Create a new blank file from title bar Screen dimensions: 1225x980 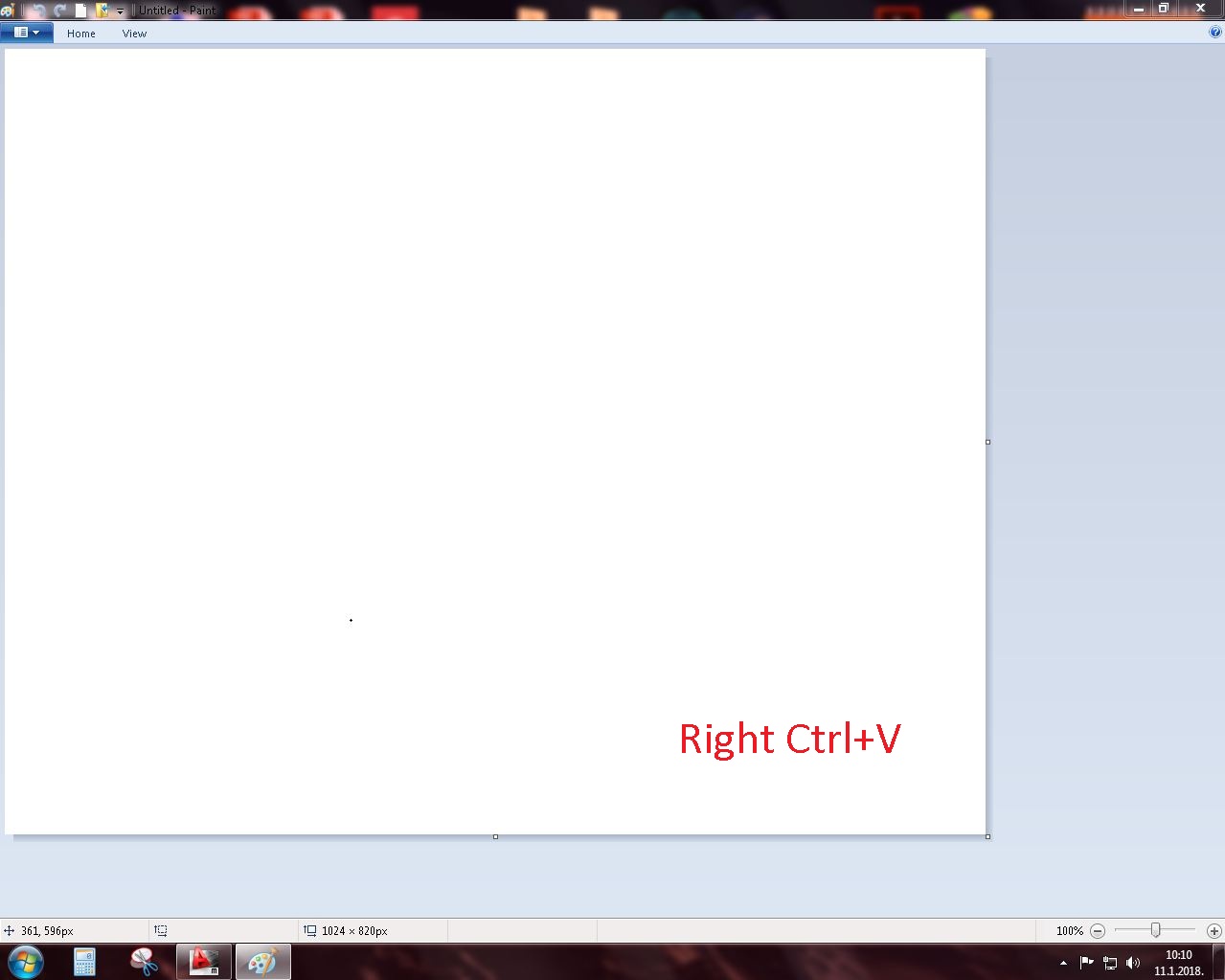click(x=81, y=11)
